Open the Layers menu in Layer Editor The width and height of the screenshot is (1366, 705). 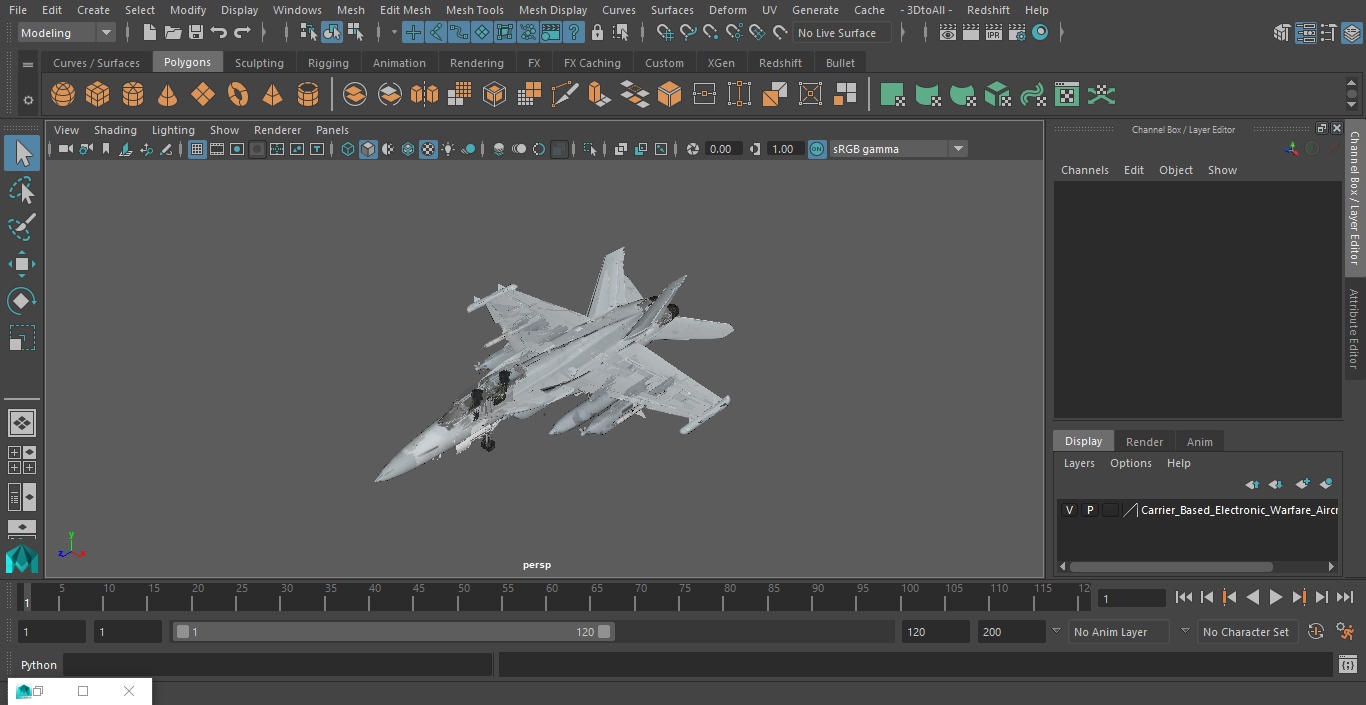[x=1079, y=463]
